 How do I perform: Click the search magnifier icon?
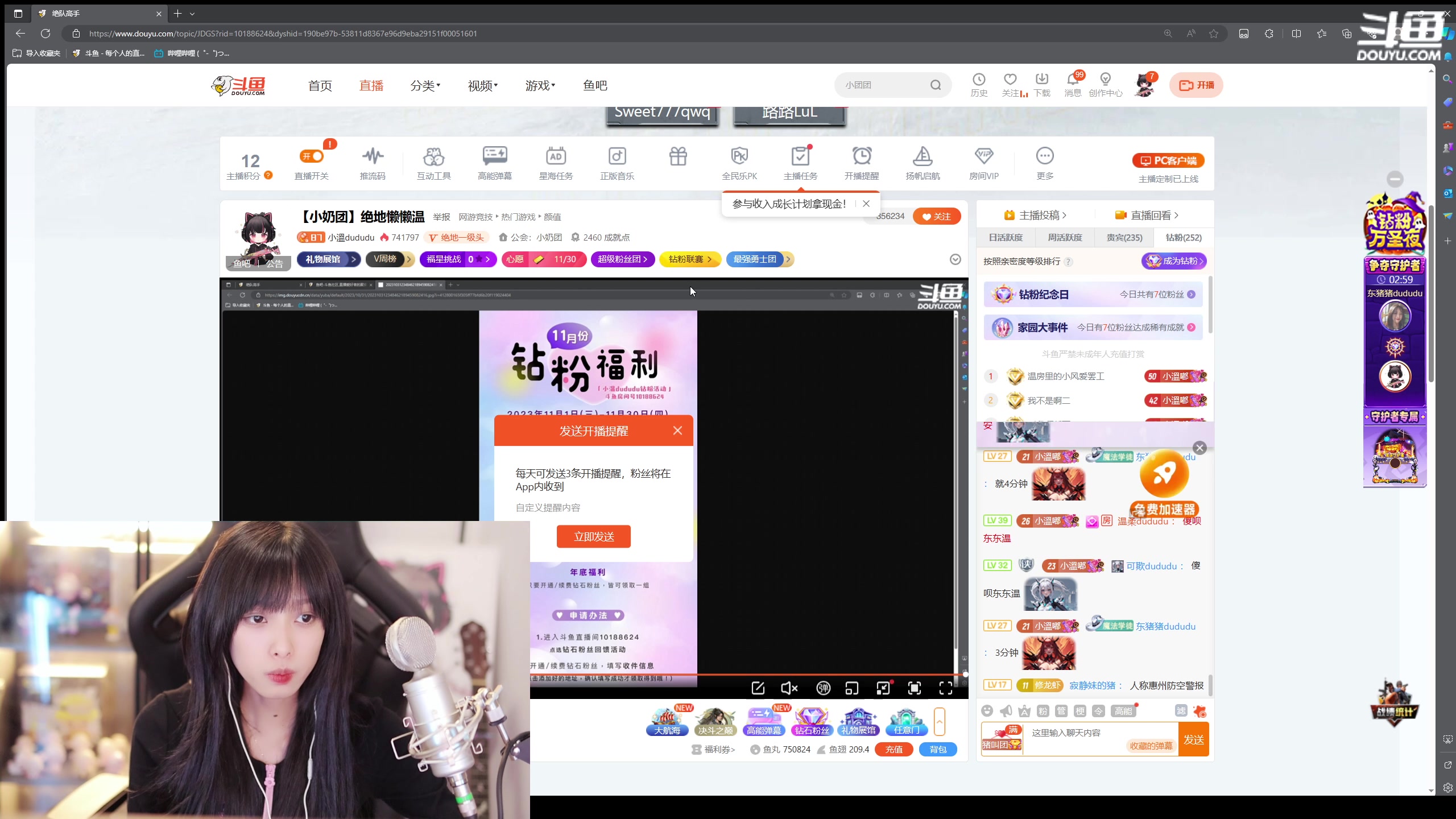pyautogui.click(x=936, y=85)
